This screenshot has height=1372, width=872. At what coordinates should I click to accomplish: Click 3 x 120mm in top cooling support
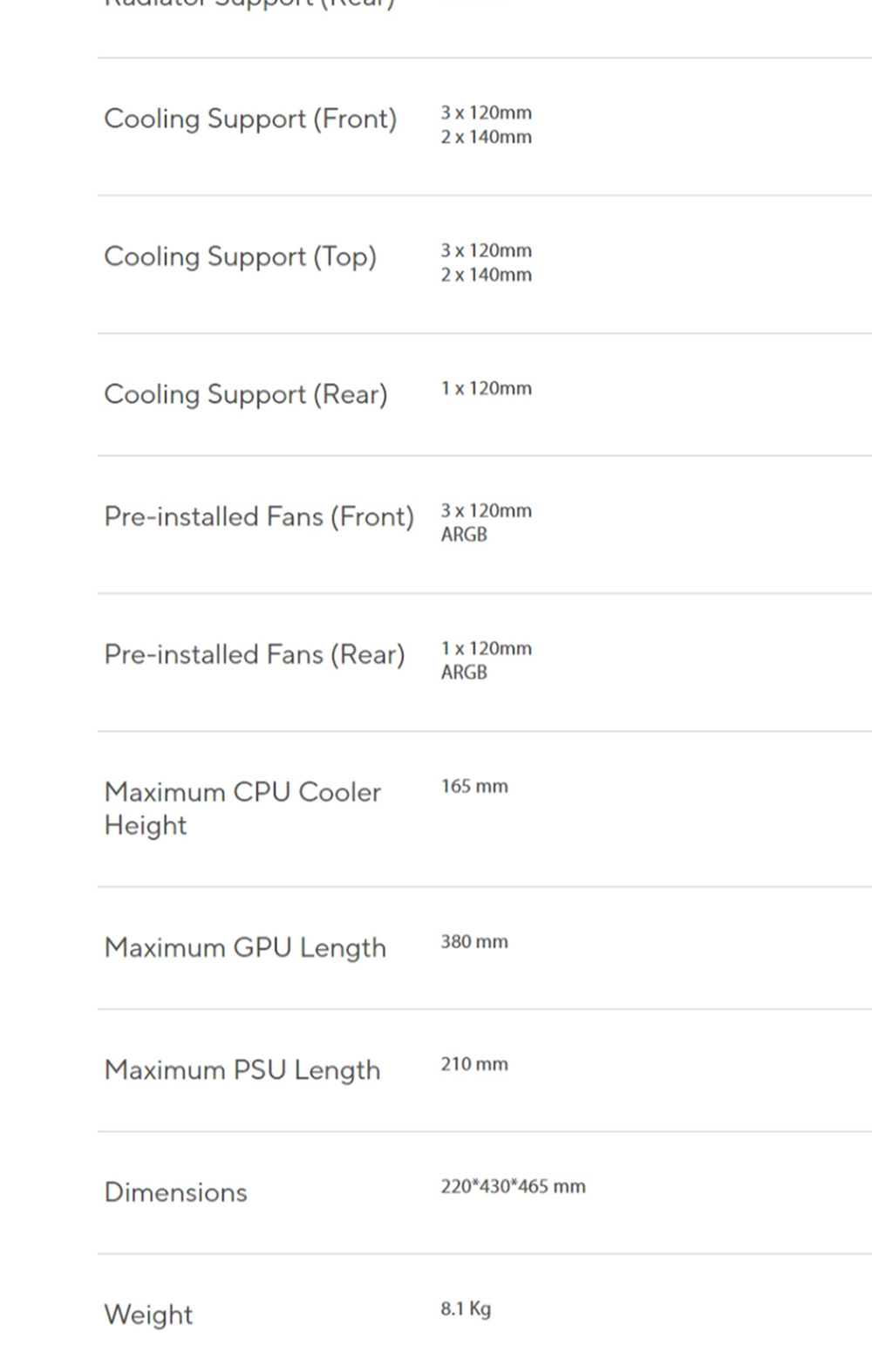486,250
